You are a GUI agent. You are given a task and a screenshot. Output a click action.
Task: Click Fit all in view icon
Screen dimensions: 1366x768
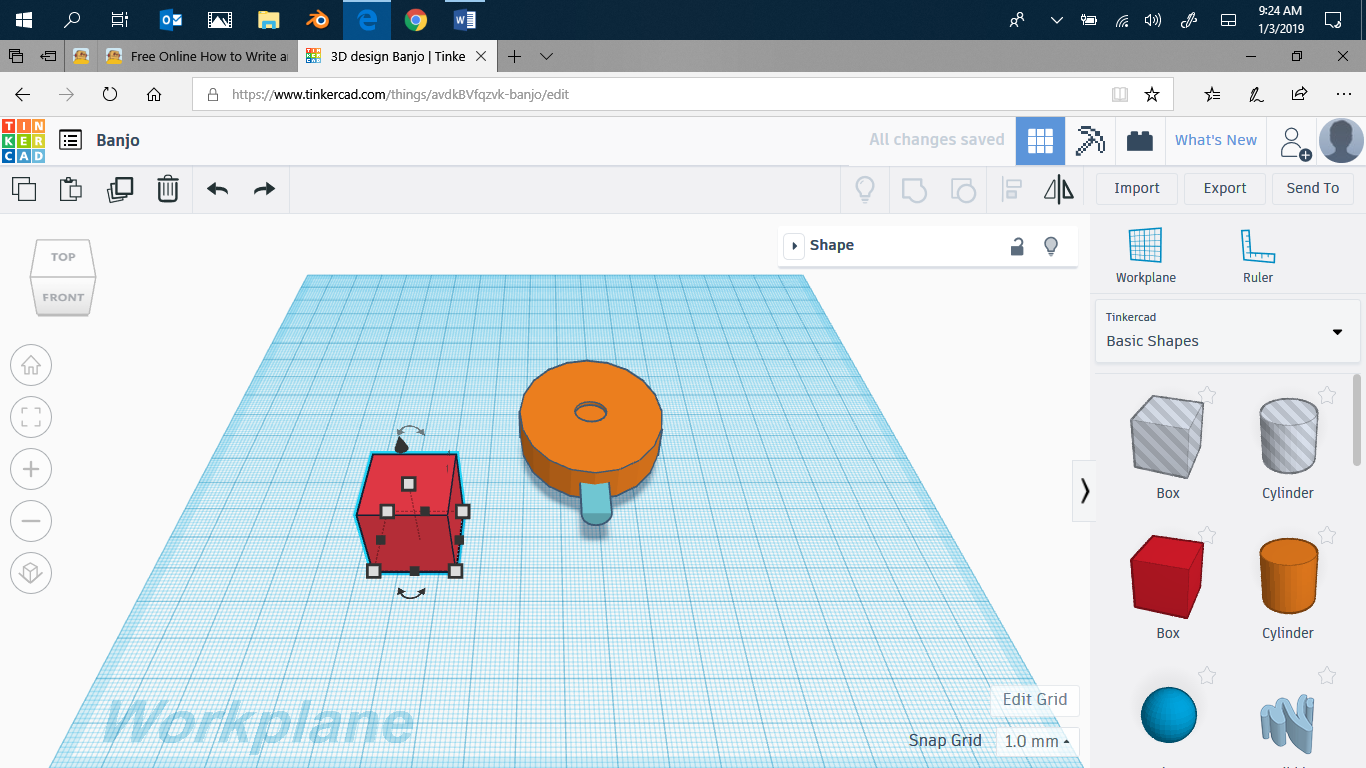[x=31, y=417]
